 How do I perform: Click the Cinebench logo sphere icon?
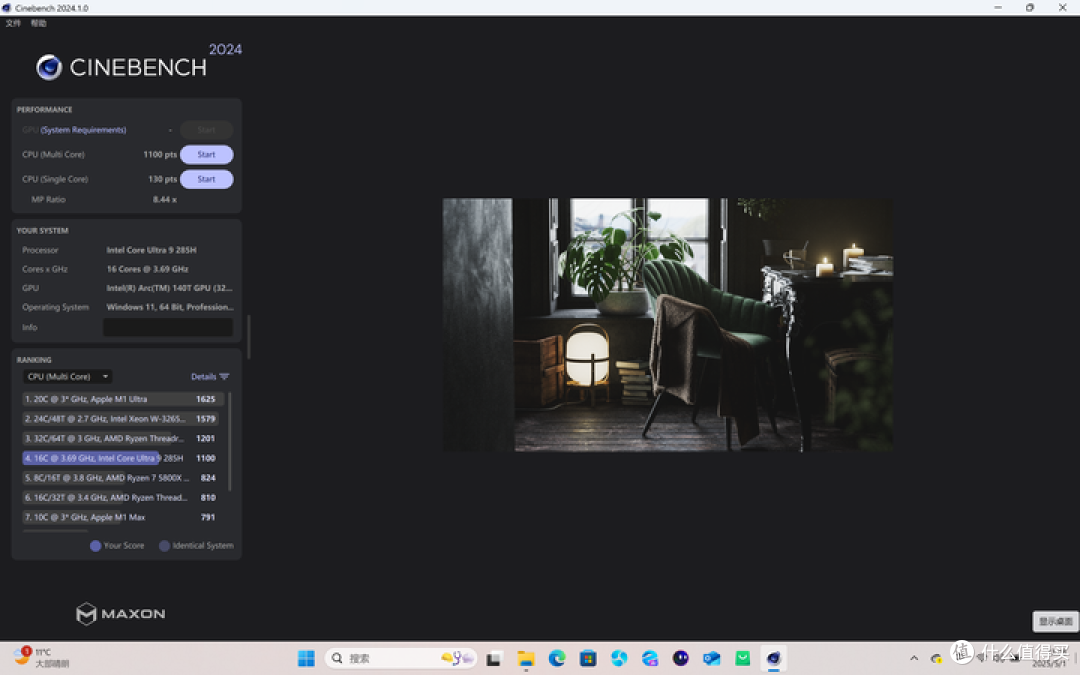(x=49, y=68)
